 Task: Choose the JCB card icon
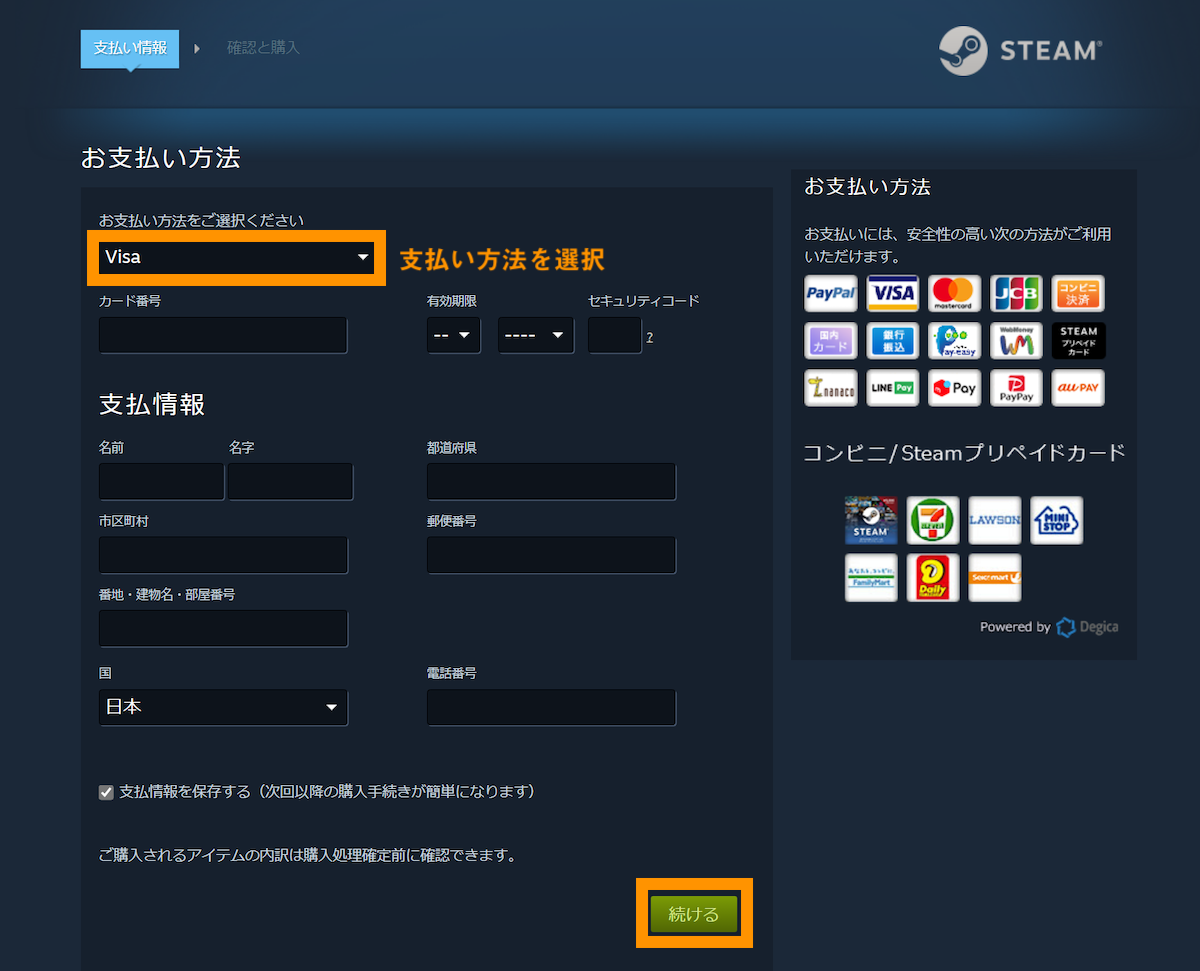1016,293
